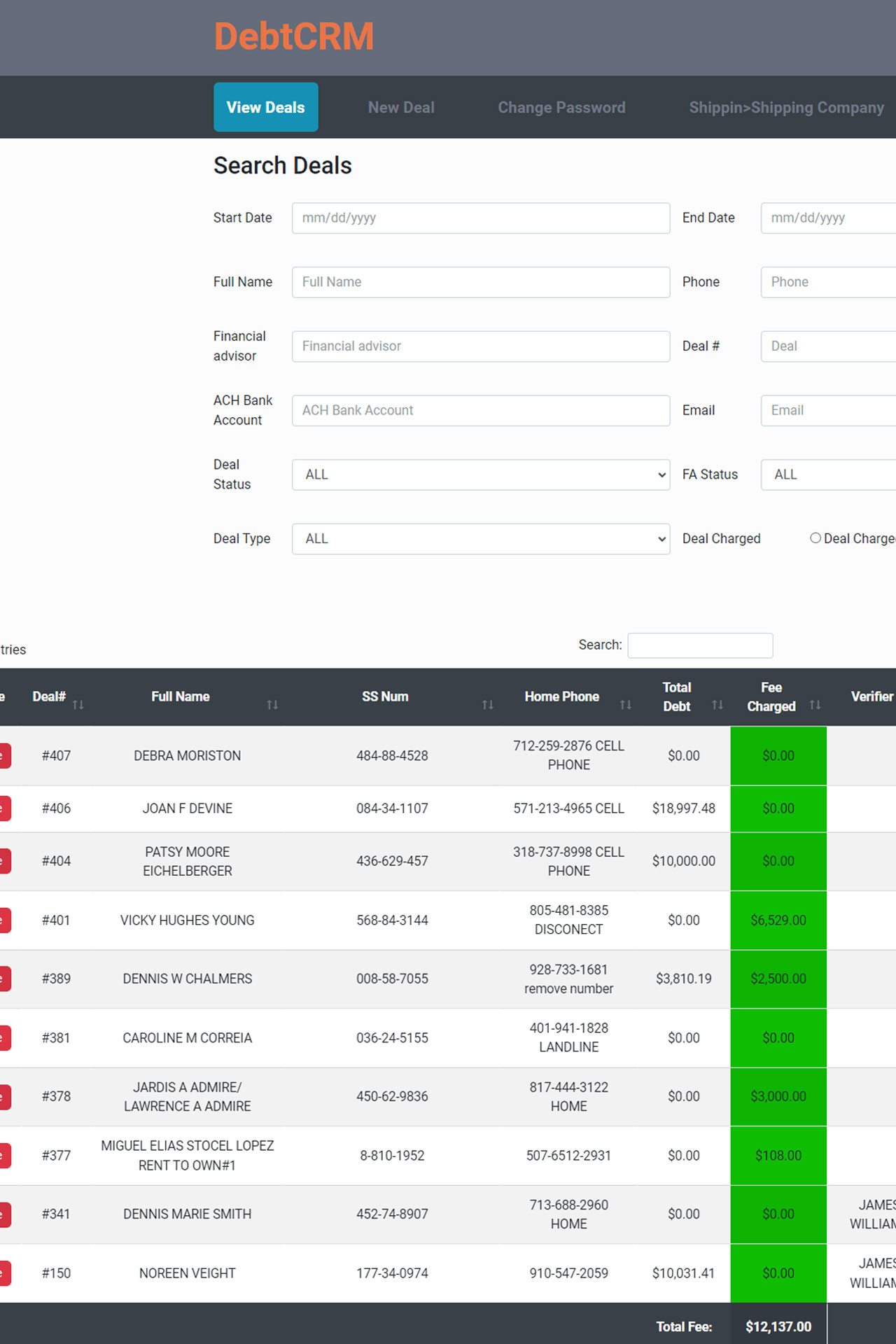Viewport: 896px width, 1344px height.
Task: Expand the Deal Type dropdown
Action: 480,539
